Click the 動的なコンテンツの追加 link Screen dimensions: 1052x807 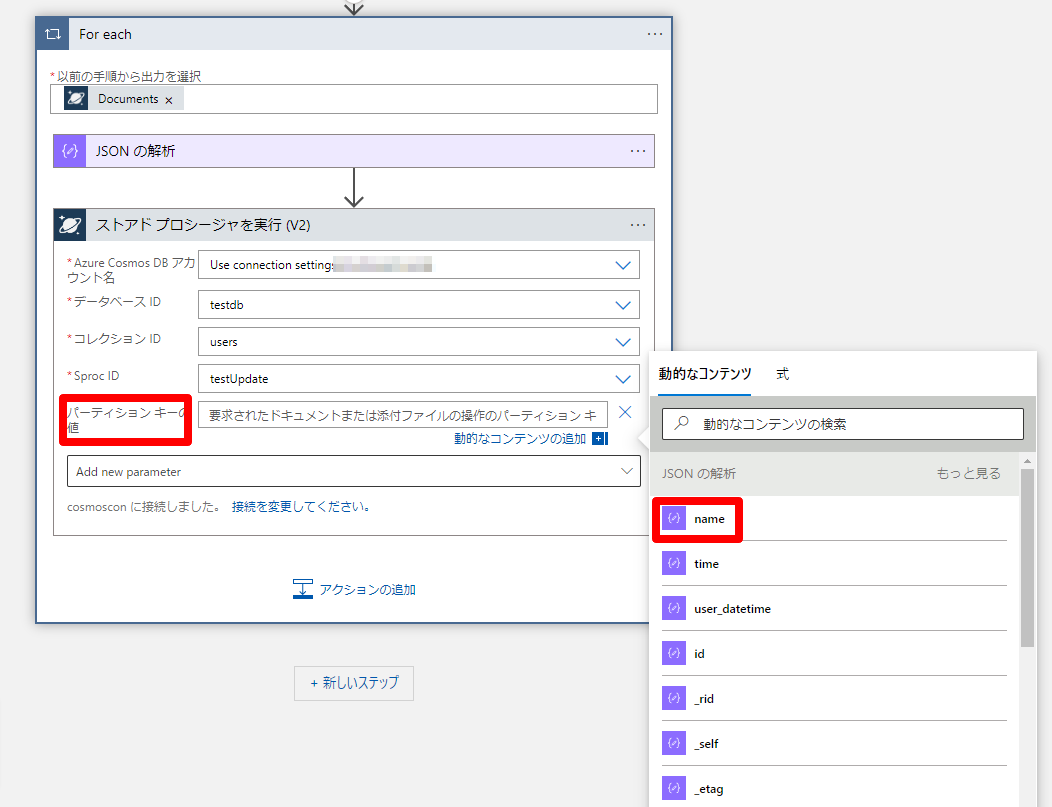coord(520,439)
